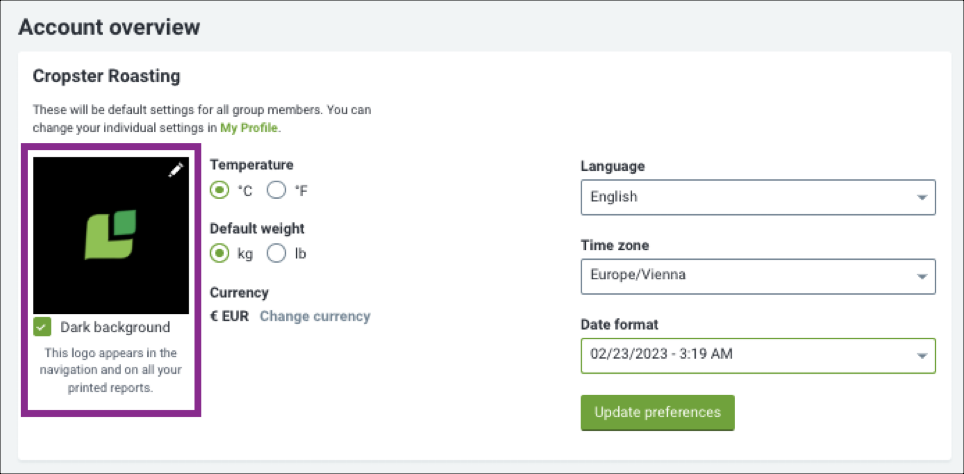Click the Update preferences button

tap(657, 413)
